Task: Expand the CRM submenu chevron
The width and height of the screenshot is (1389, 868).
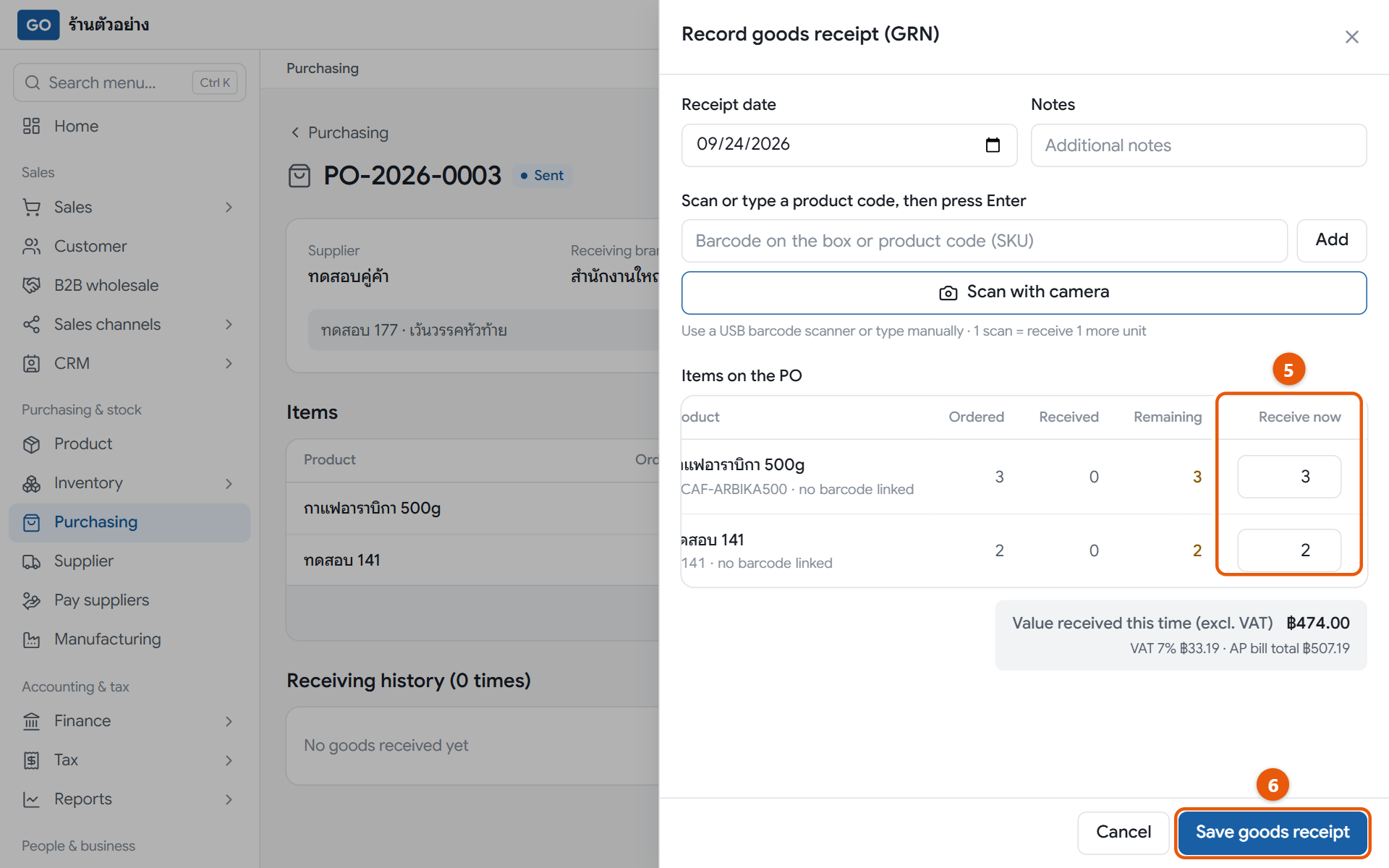Action: pyautogui.click(x=229, y=364)
